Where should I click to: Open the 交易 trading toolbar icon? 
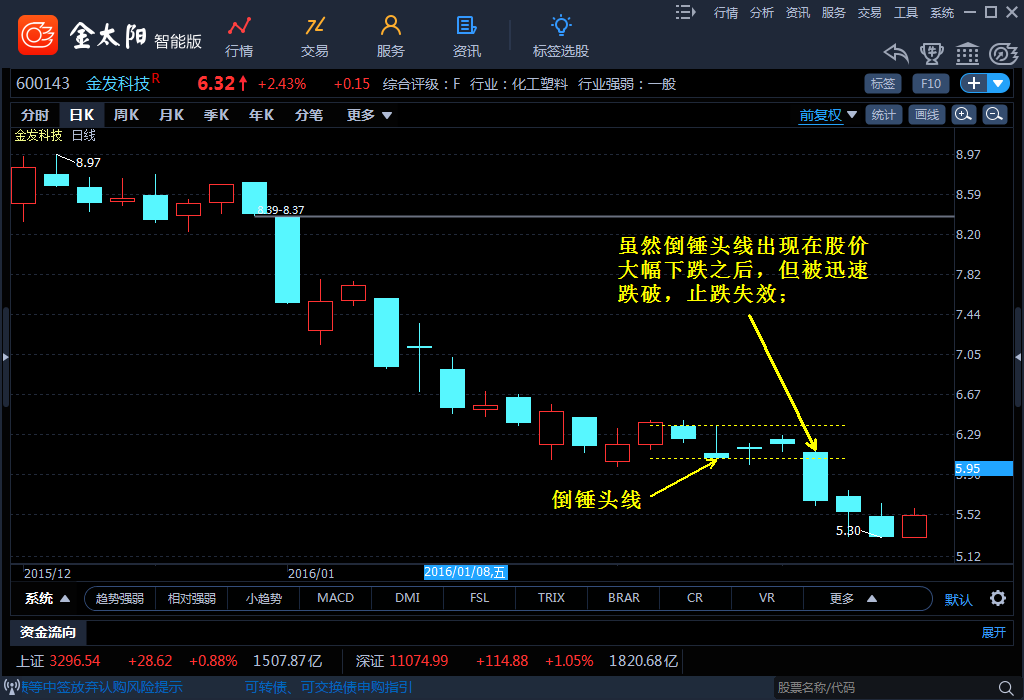315,36
